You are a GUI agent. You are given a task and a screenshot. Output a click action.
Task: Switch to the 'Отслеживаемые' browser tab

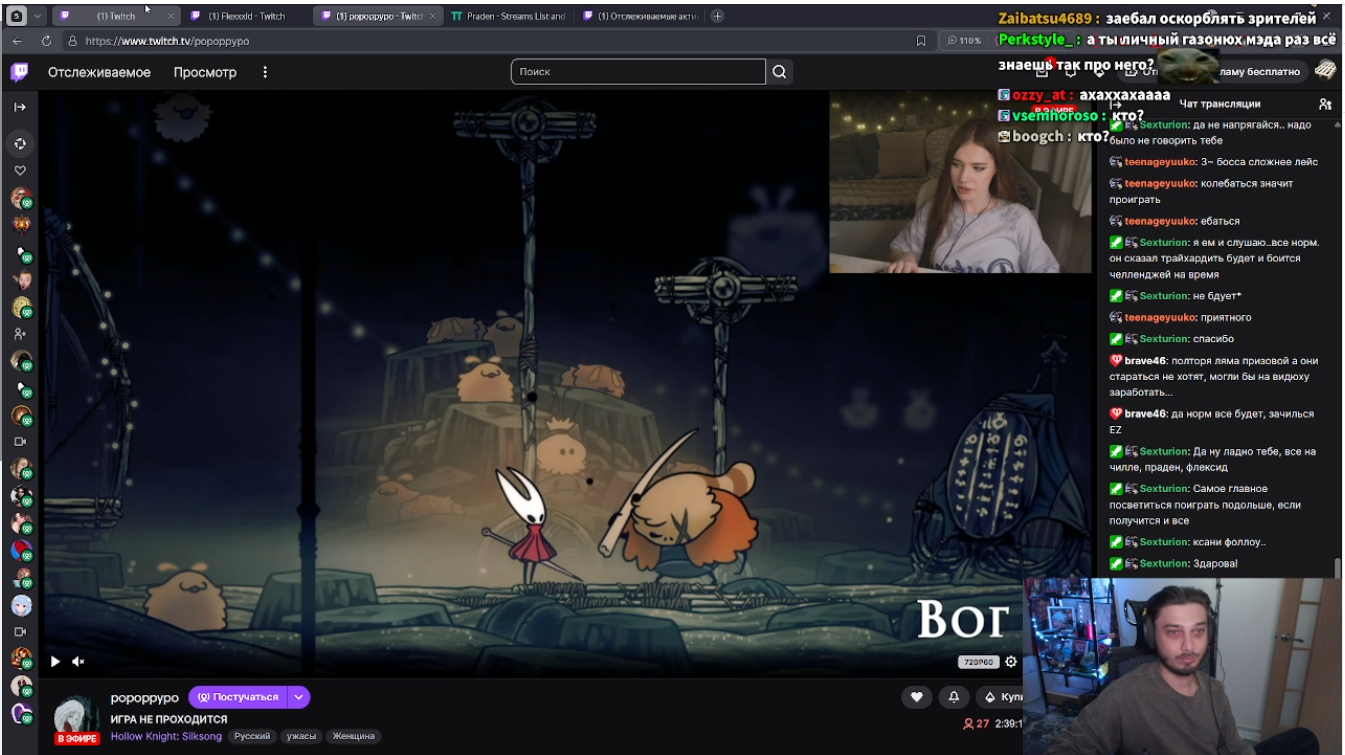(x=638, y=16)
